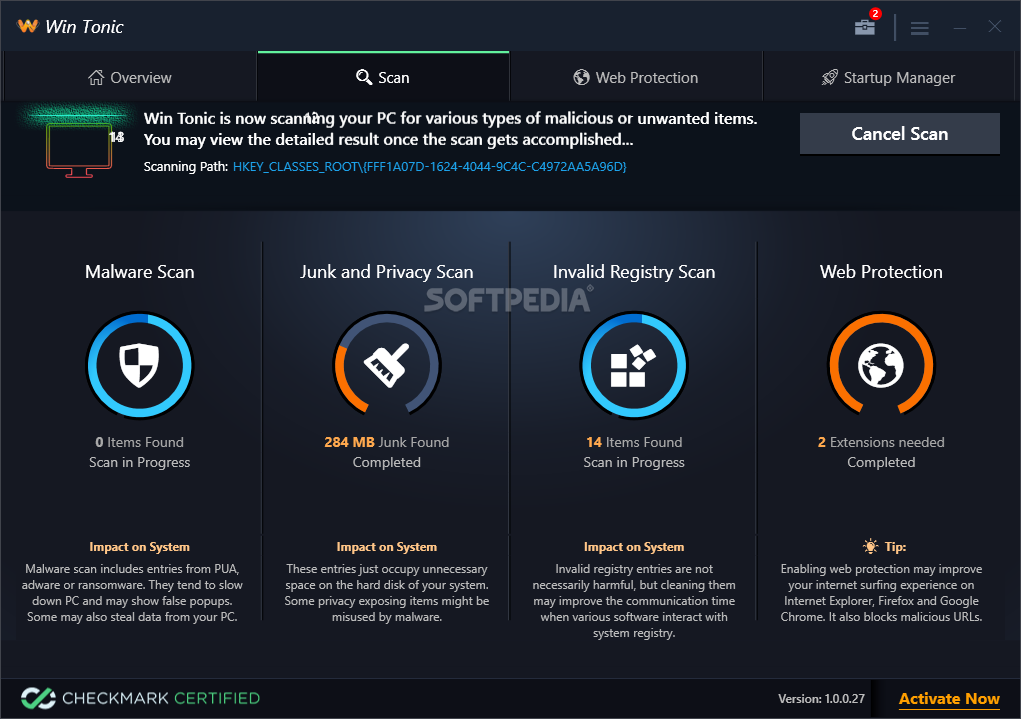Click the 'Win Tonic' title text

(x=84, y=27)
